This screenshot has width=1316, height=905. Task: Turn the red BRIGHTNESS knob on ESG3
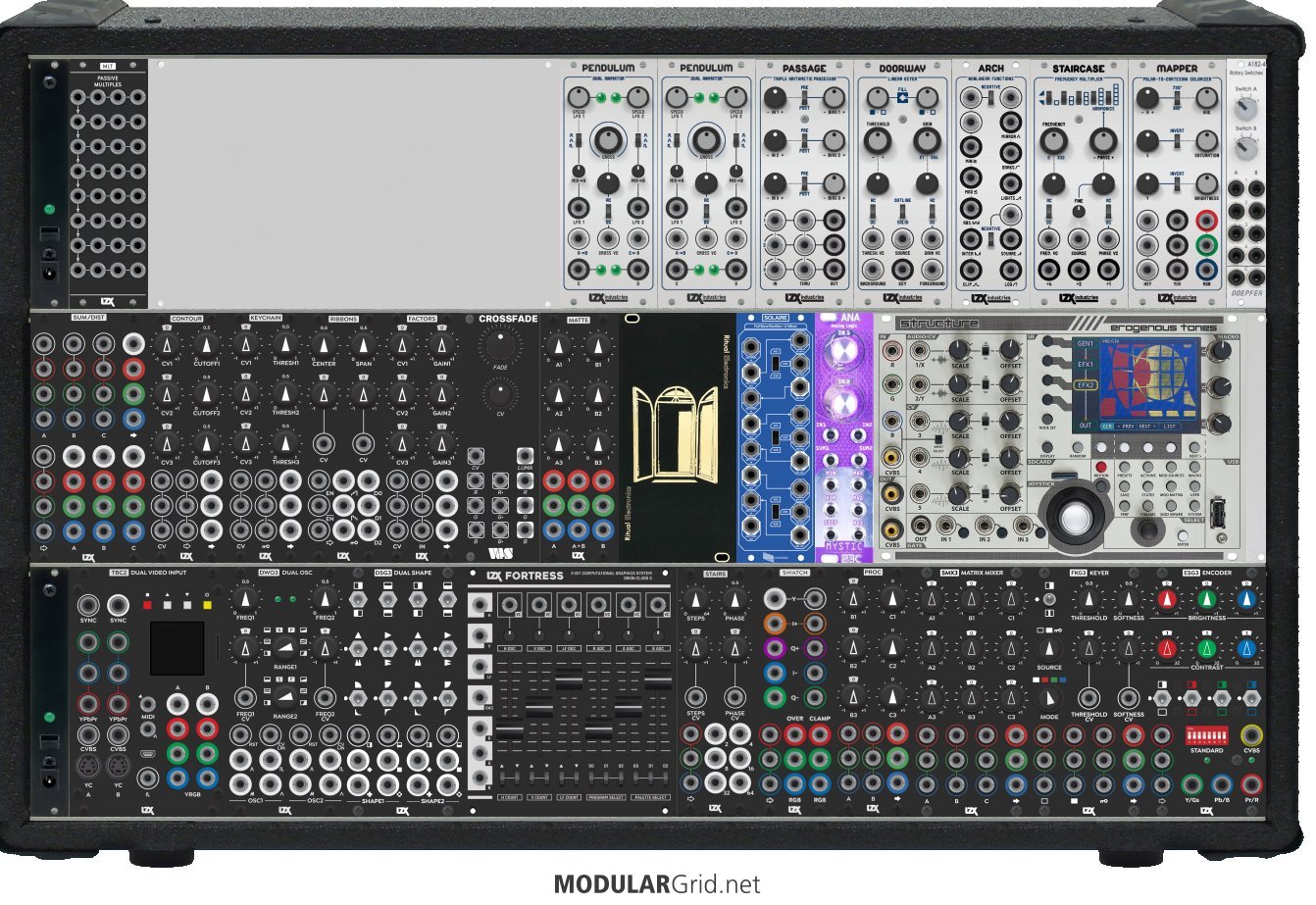(1167, 598)
